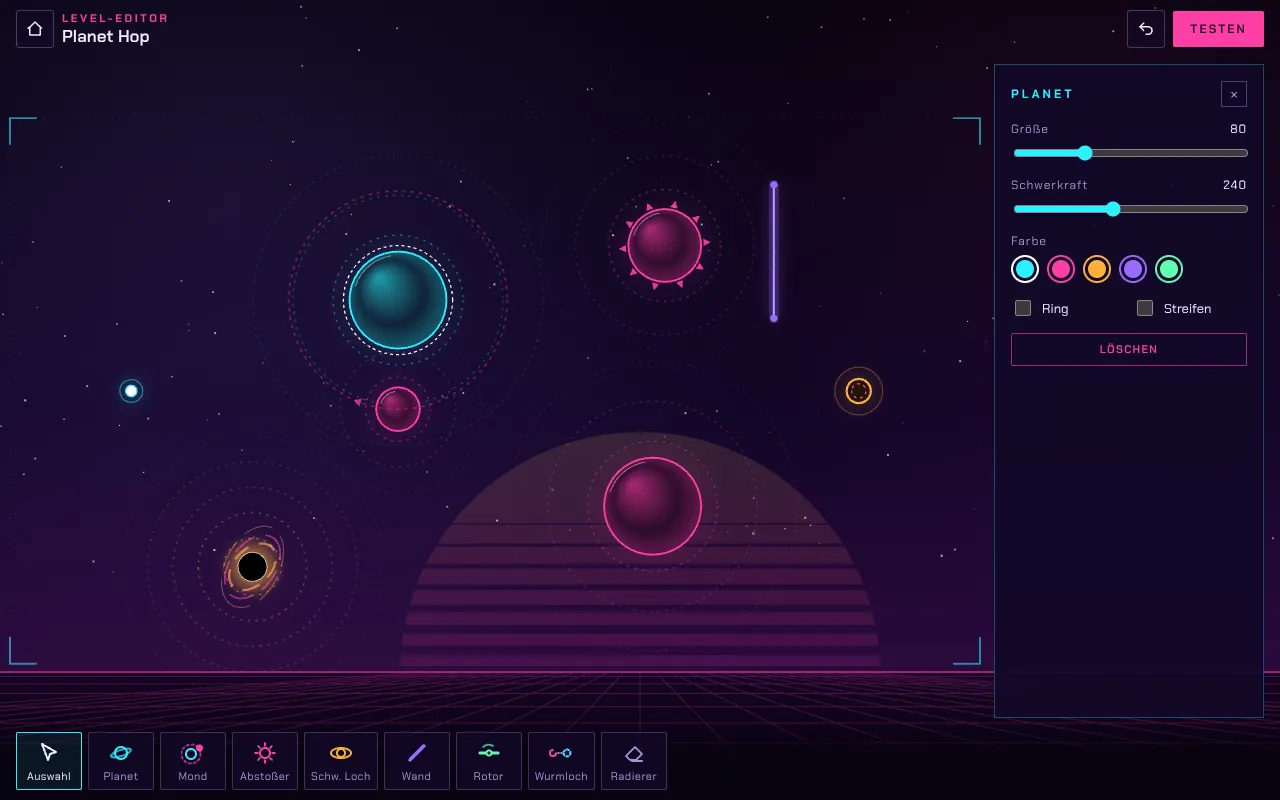Choose the cyan color swatch
Screen dimensions: 1280x800
point(1025,269)
